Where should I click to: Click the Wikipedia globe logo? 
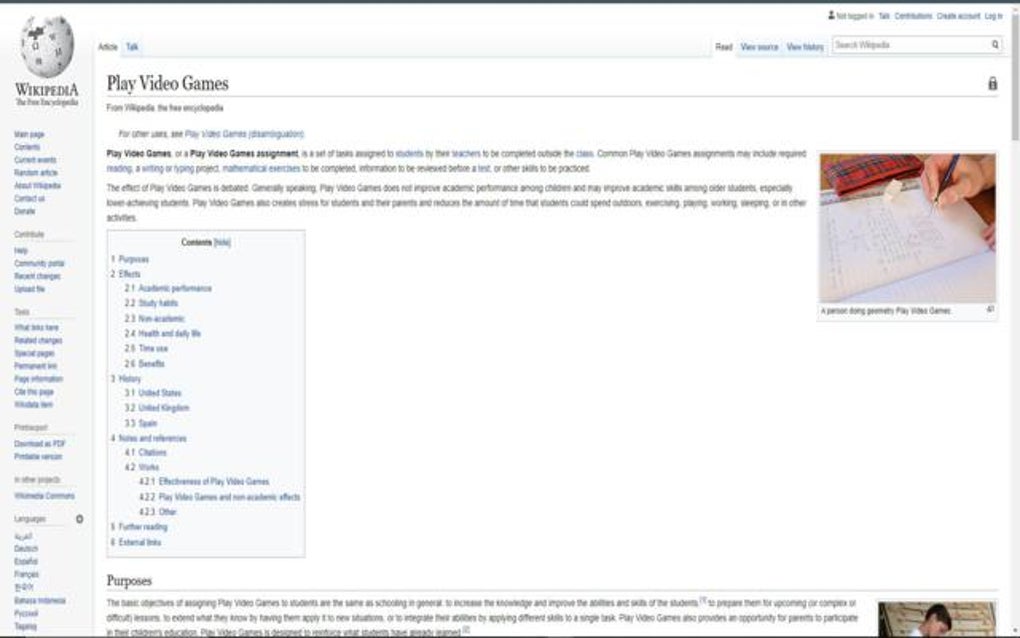(46, 46)
